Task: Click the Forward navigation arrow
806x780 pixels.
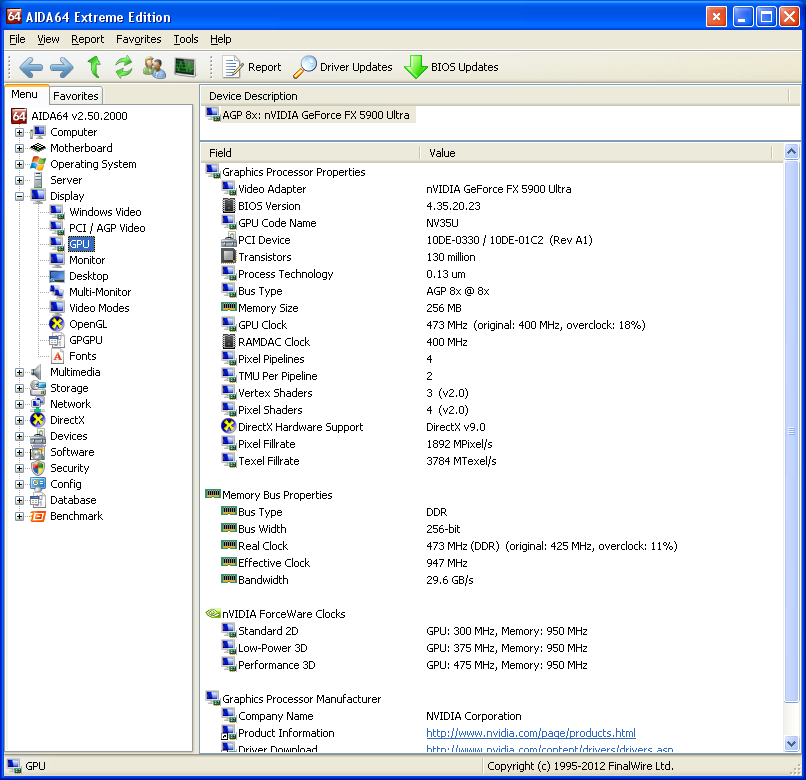Action: [x=62, y=67]
